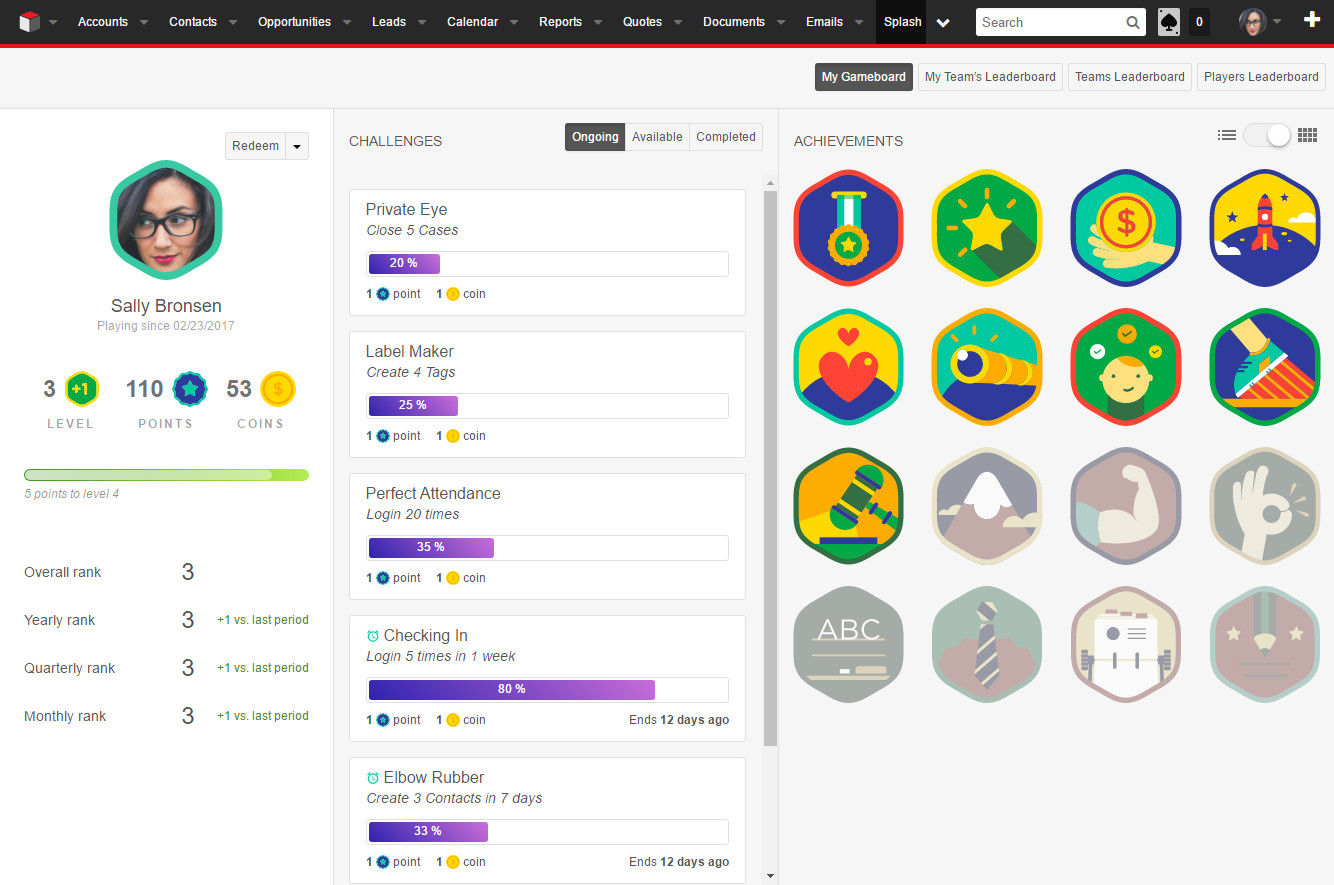Click the rocket achievement badge
Screen dimensions: 1334x885
(1264, 228)
